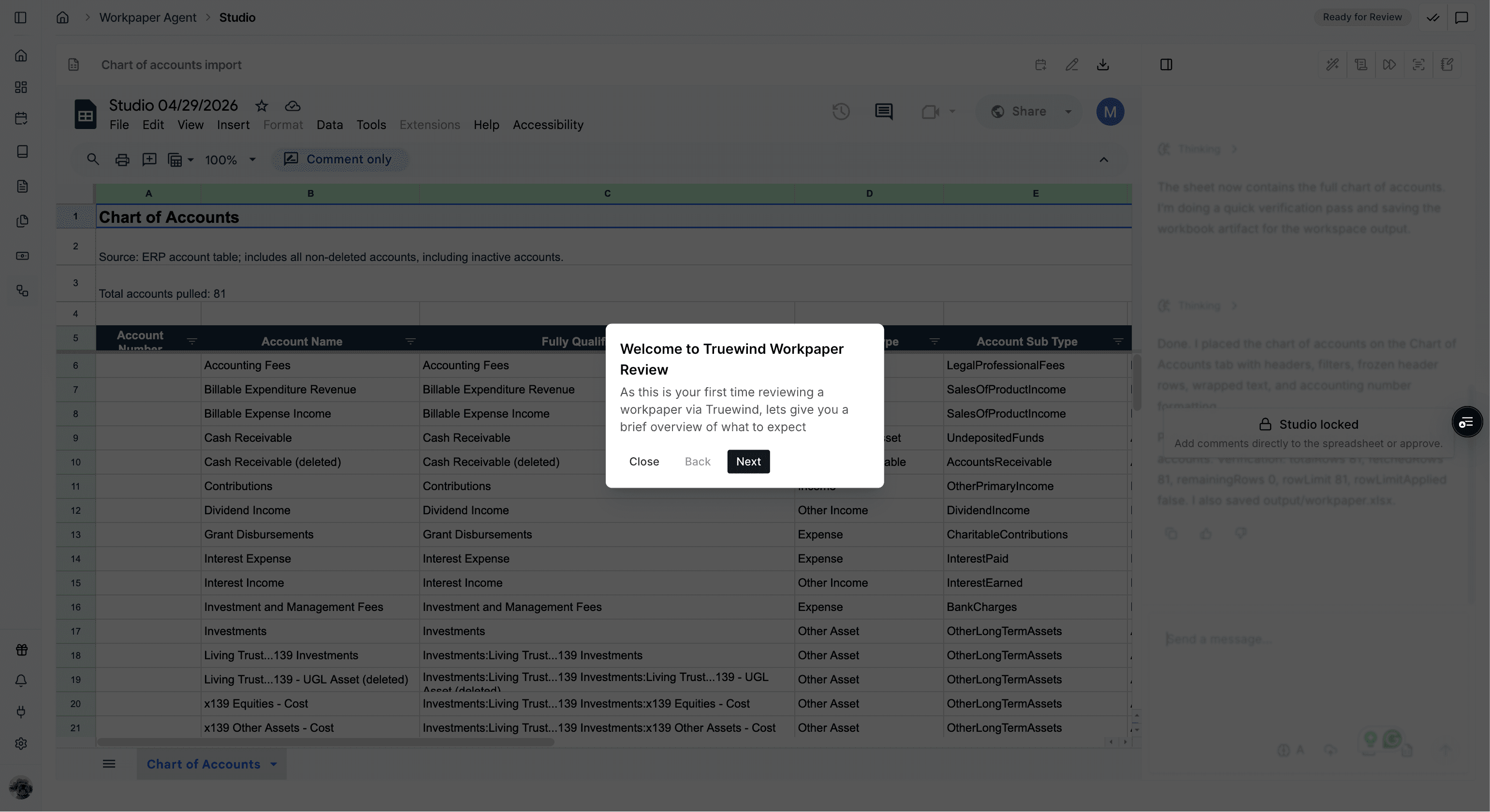The height and width of the screenshot is (812, 1490).
Task: Select column C header
Action: click(607, 194)
